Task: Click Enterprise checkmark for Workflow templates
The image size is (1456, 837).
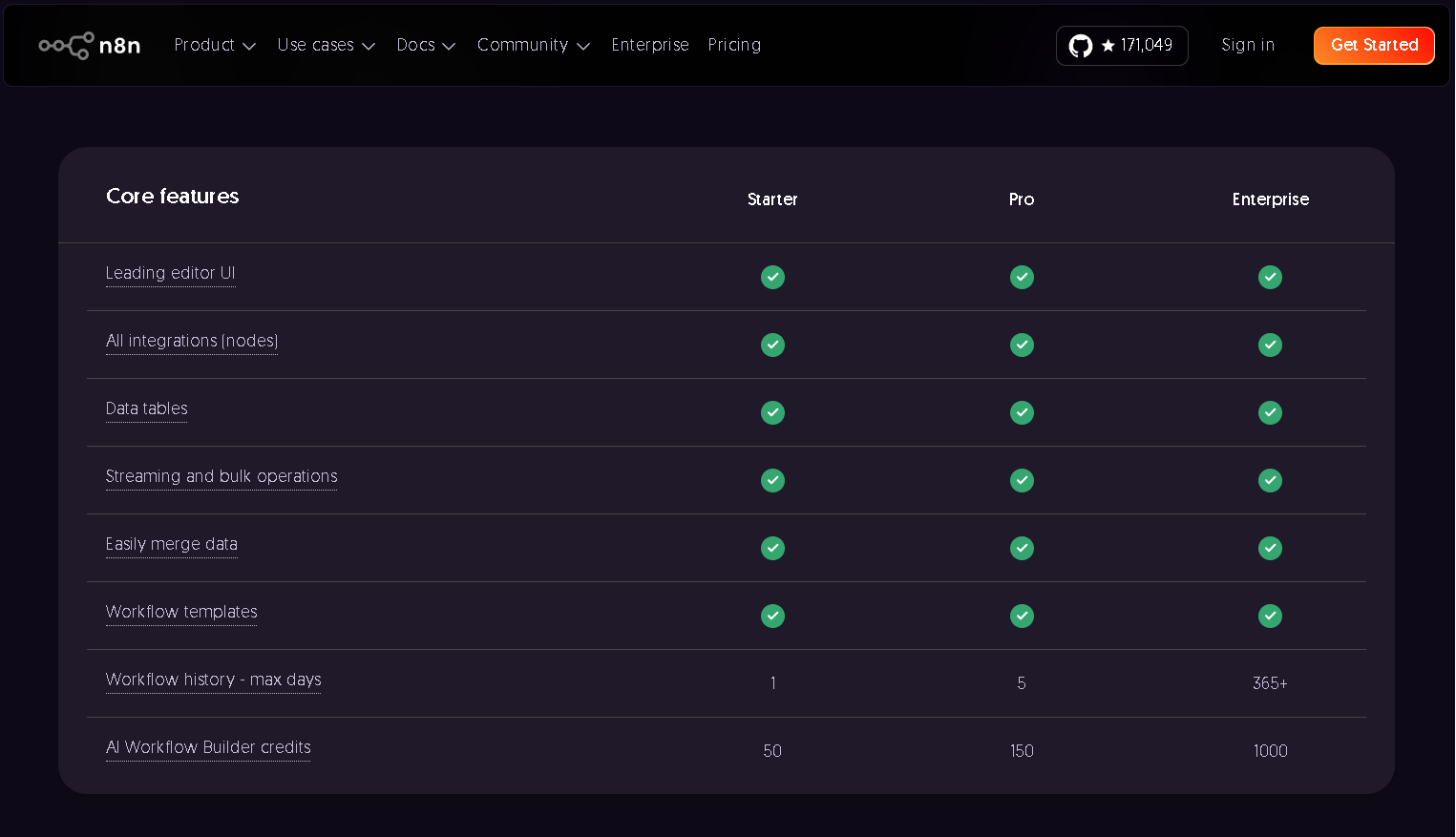Action: 1270,616
